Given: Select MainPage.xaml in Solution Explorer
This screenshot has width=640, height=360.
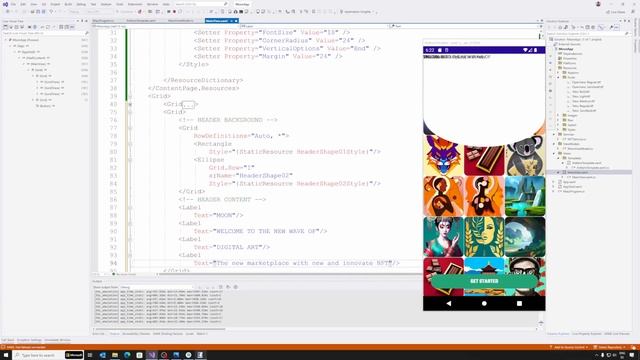Looking at the screenshot, I should tap(577, 172).
